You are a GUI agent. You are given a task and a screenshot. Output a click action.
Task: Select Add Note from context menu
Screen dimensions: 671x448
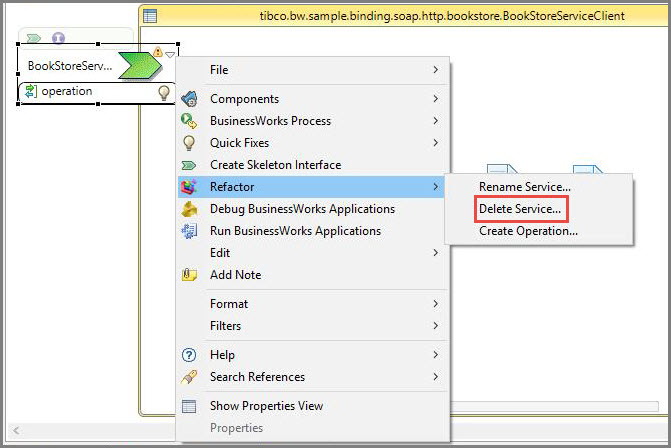(x=313, y=275)
